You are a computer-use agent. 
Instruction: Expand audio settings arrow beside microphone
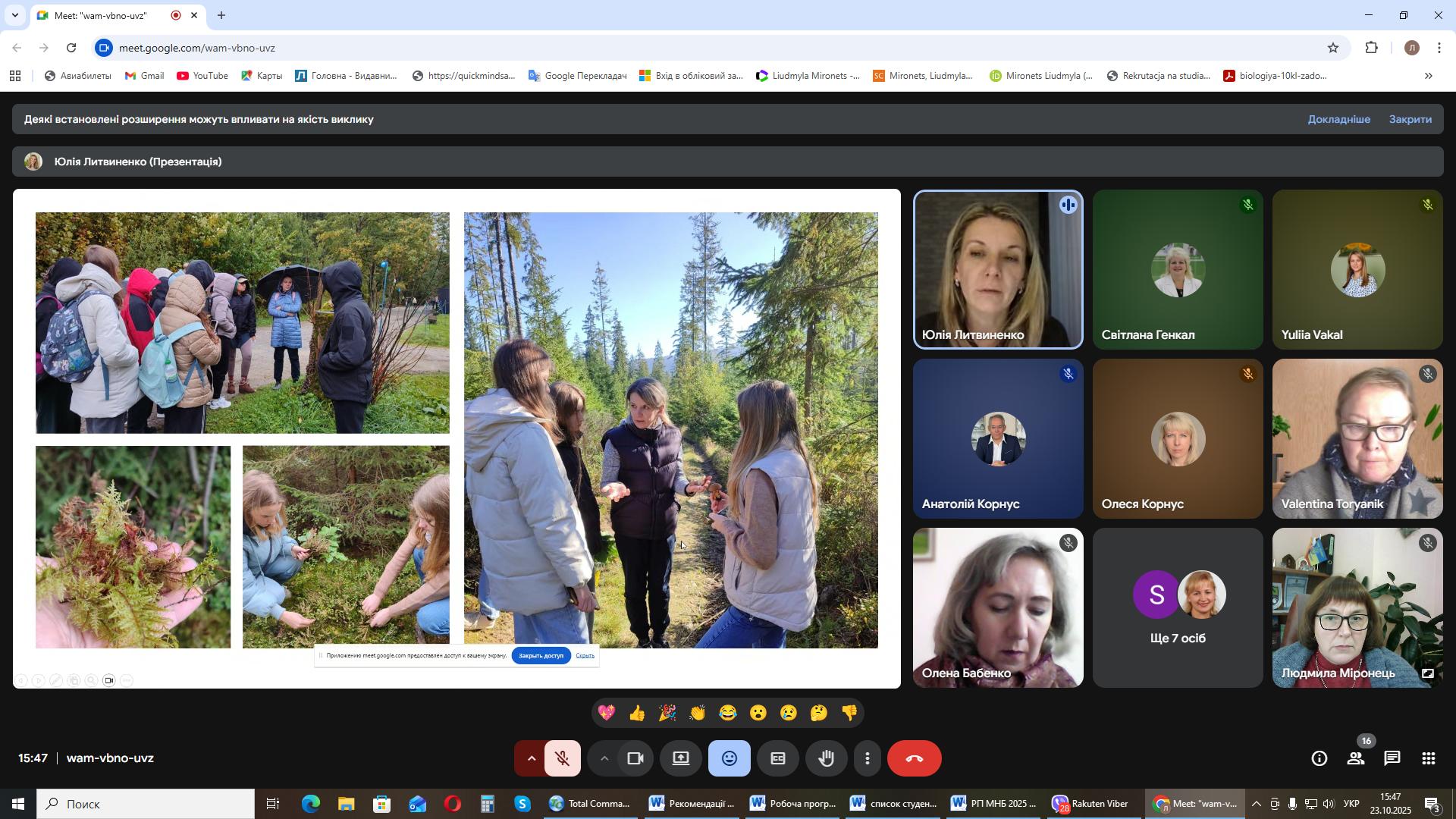[531, 759]
